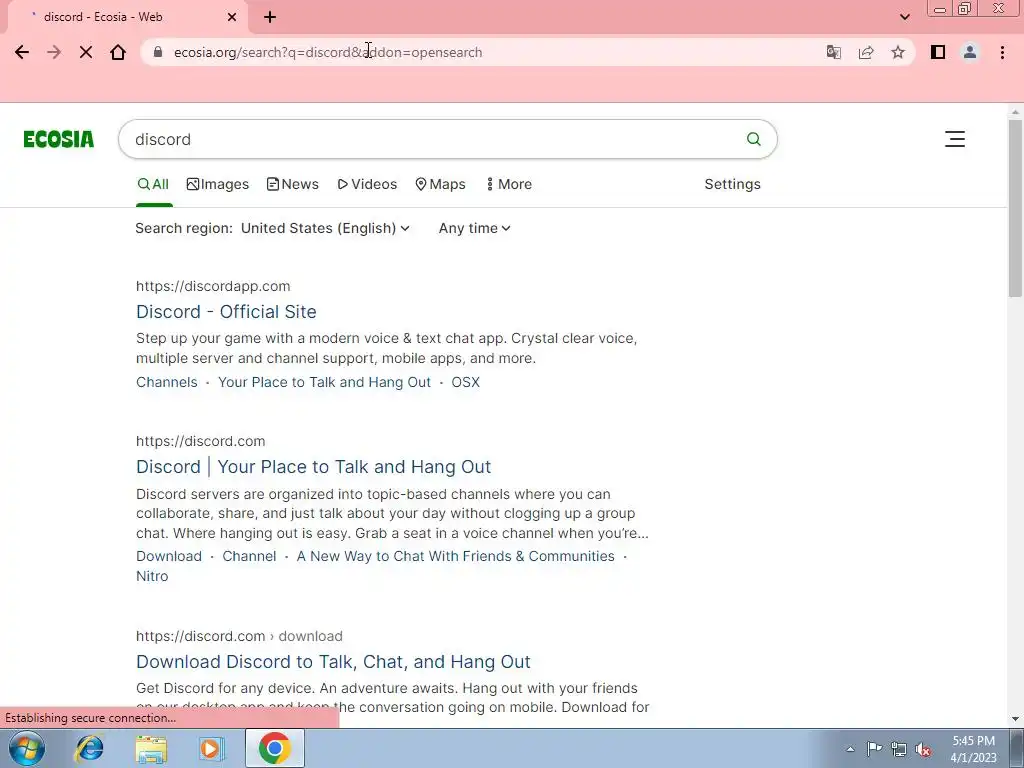
Task: Open the Windows Start menu
Action: click(x=27, y=748)
